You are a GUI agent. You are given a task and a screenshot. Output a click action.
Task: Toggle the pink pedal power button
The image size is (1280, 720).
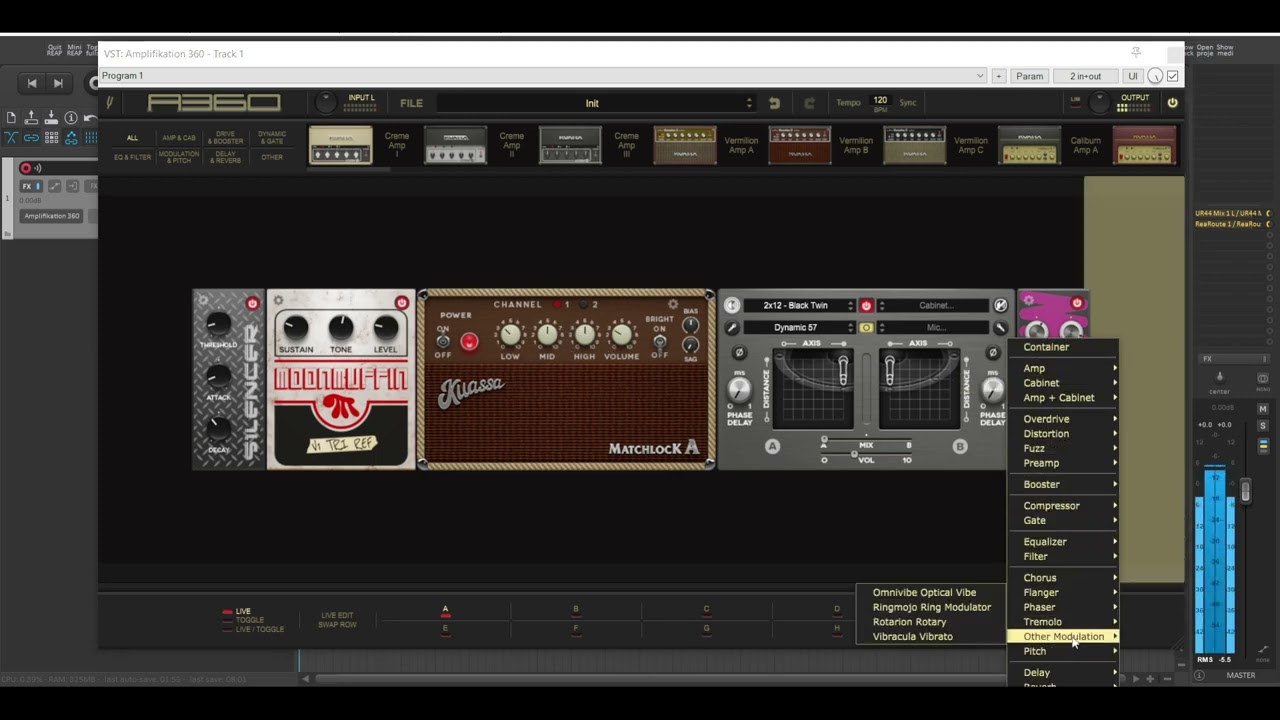[x=1077, y=303]
